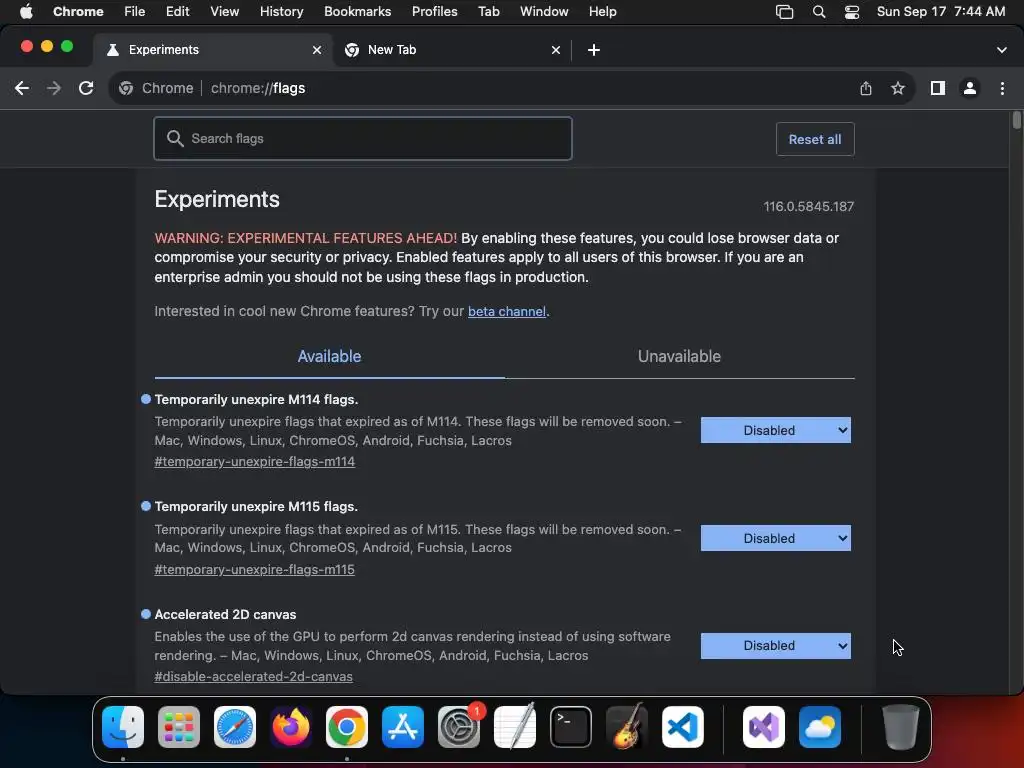Viewport: 1024px width, 768px height.
Task: Launch Visual Studio Code from the Dock
Action: click(x=682, y=727)
